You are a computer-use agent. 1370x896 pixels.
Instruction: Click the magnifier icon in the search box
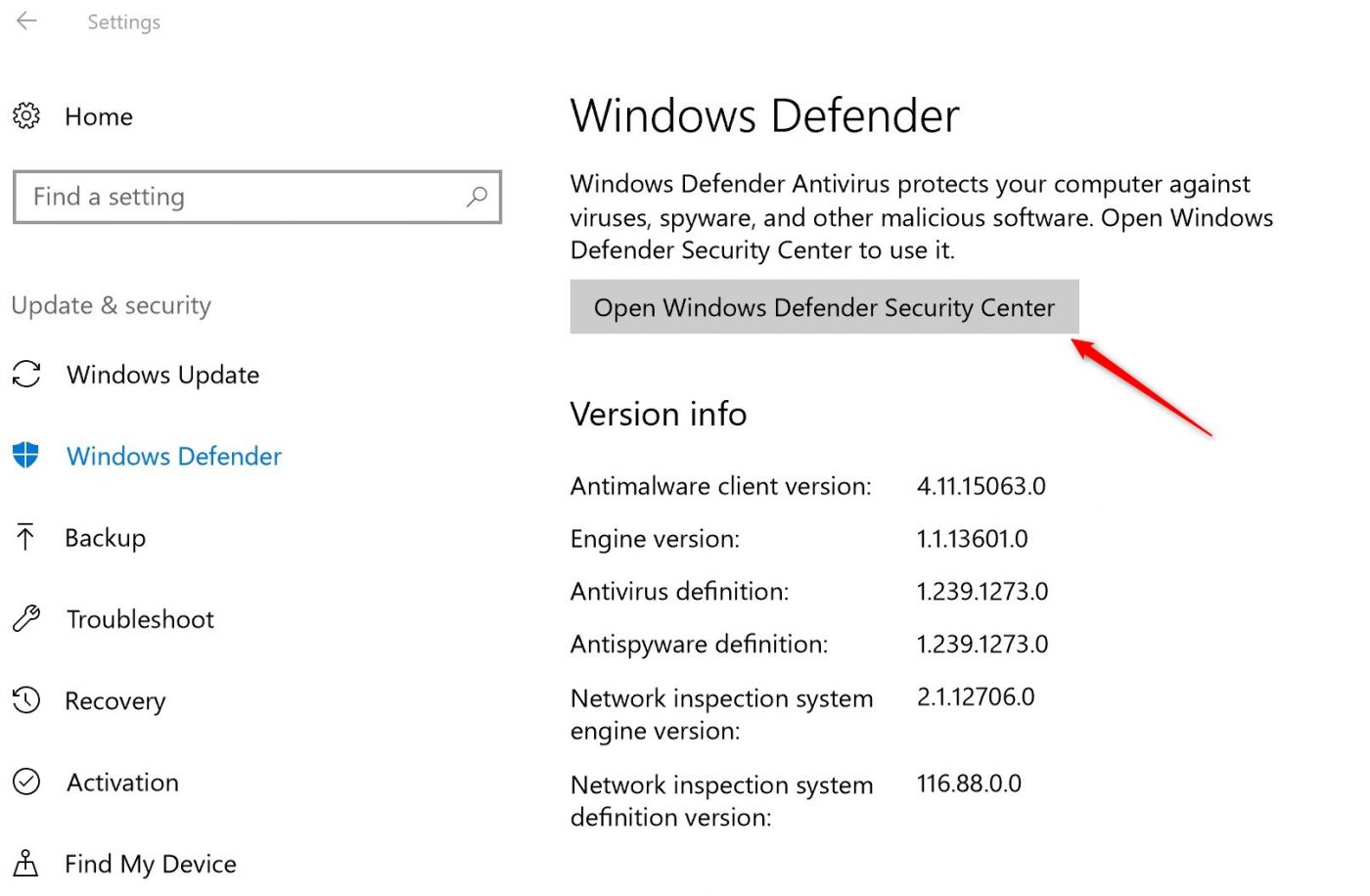click(477, 197)
